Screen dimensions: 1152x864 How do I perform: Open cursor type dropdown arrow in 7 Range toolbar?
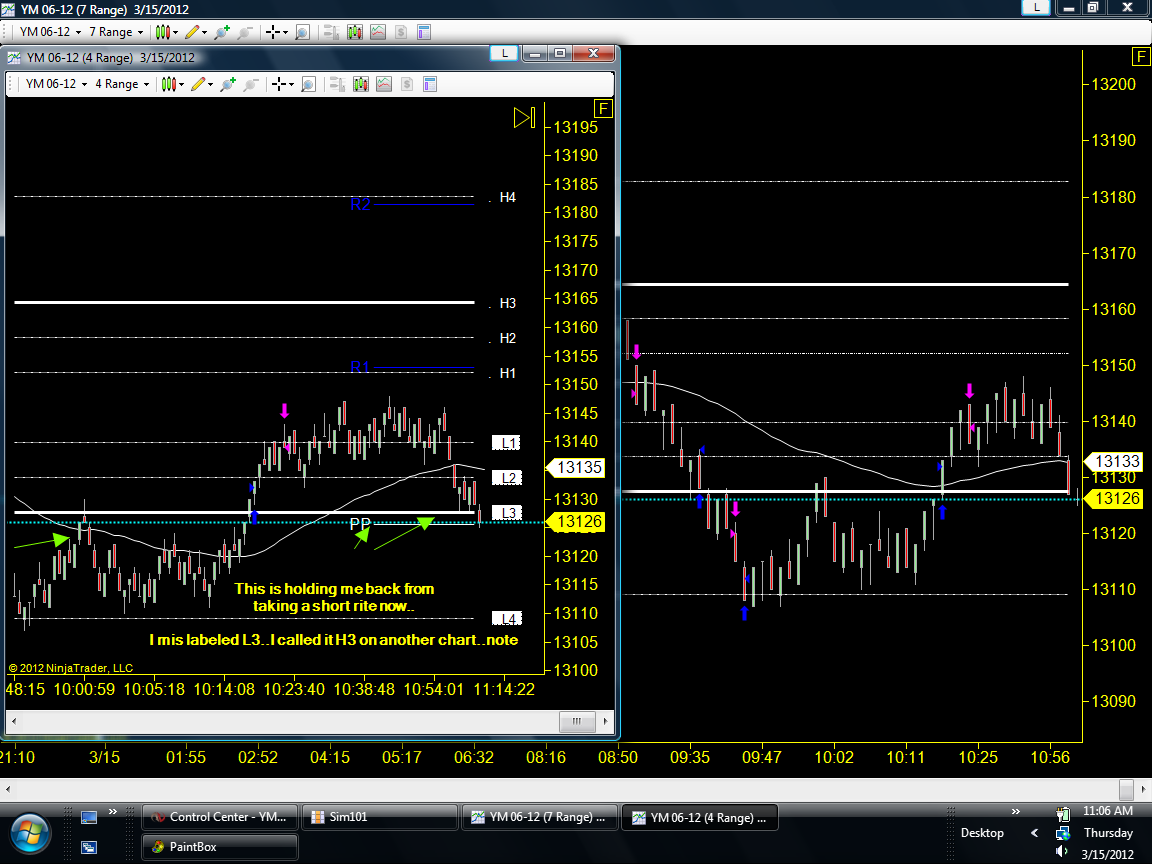[285, 32]
